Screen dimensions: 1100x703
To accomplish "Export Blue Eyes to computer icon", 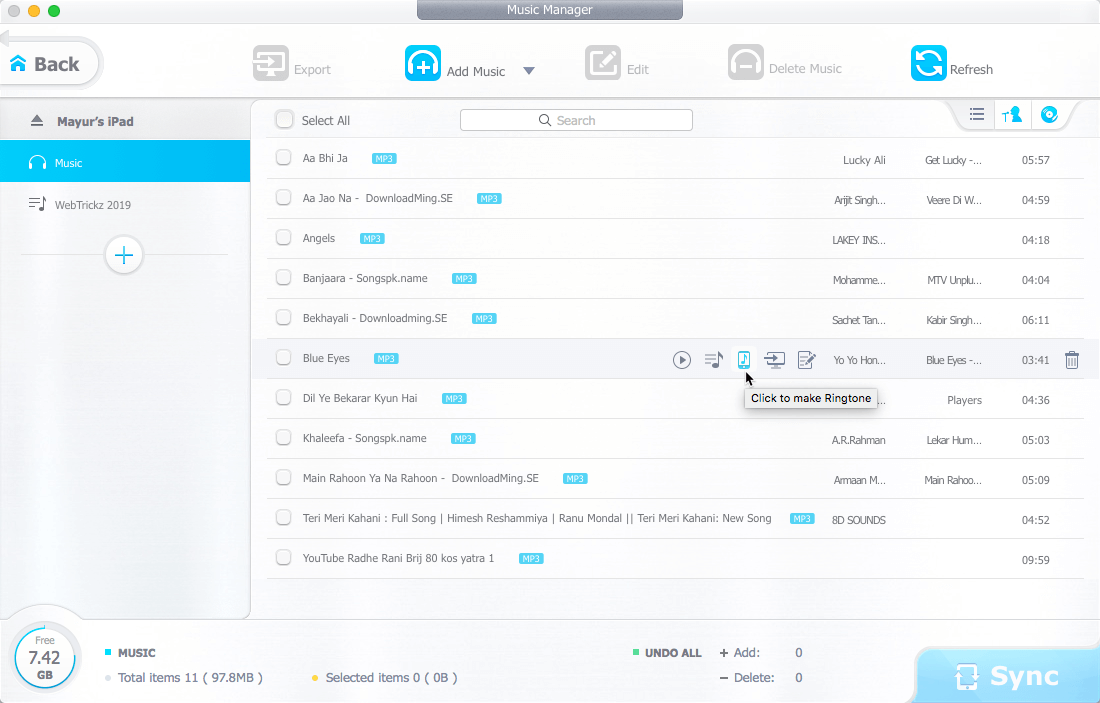I will 774,360.
